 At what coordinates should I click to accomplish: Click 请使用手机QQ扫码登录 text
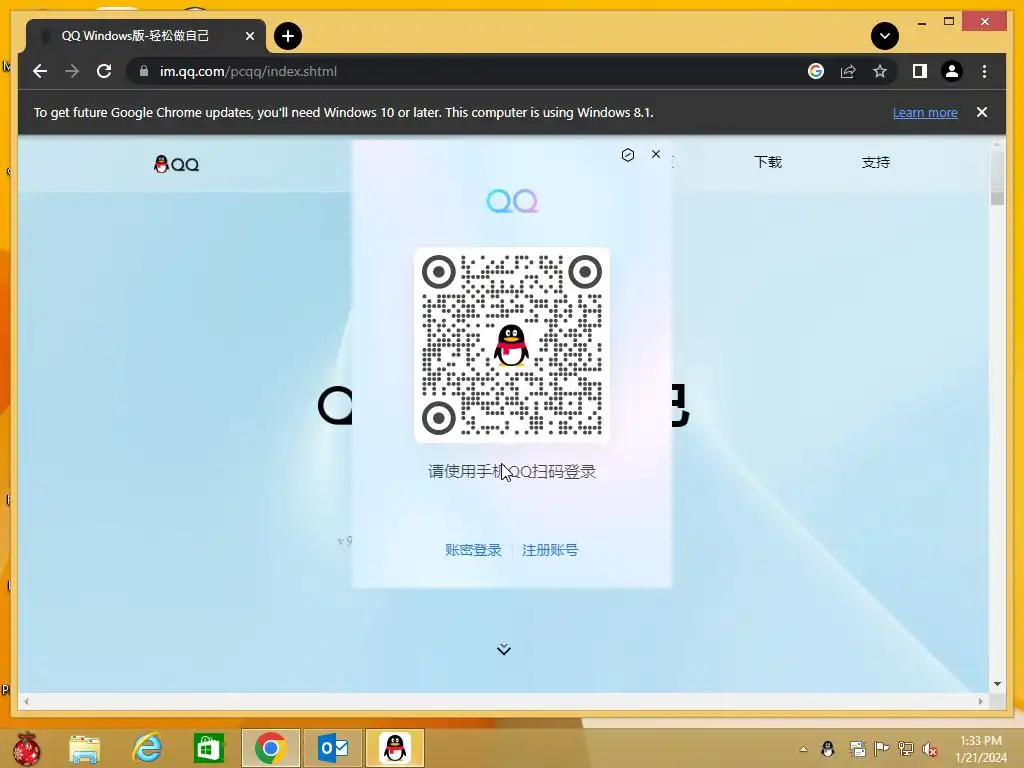tap(512, 472)
